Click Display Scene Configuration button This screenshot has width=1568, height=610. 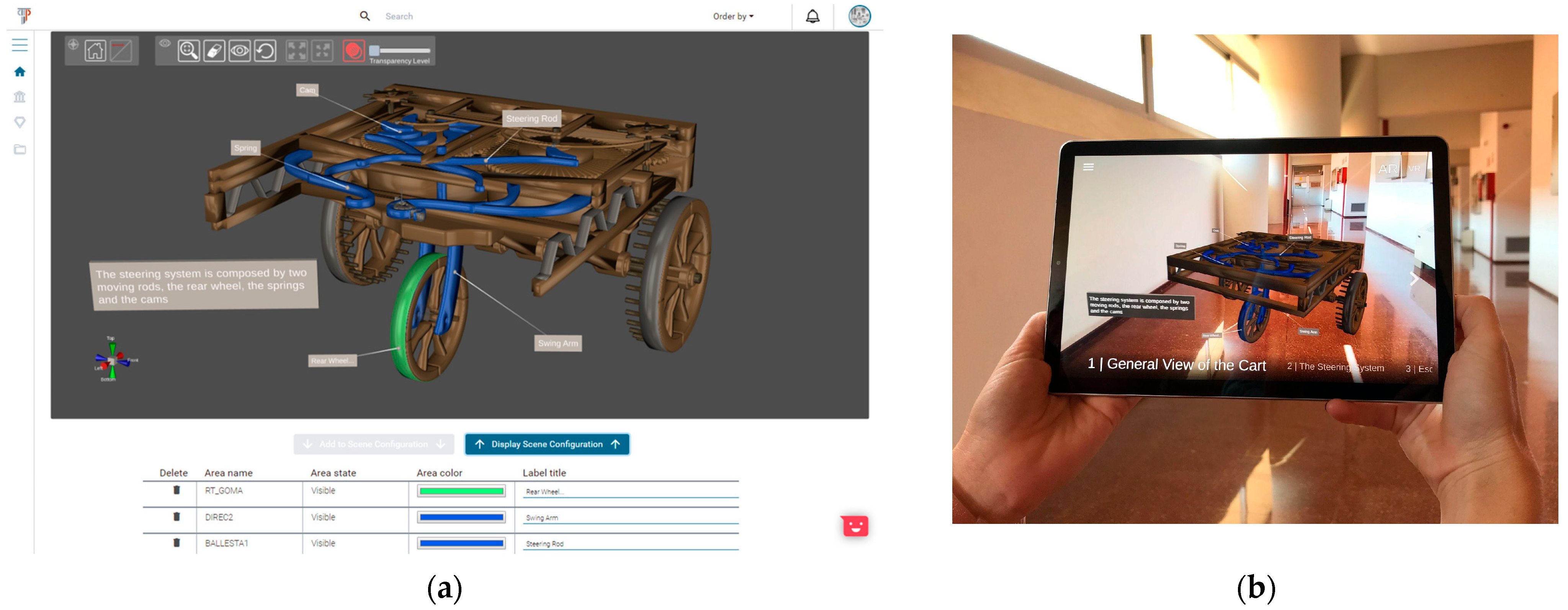pos(547,444)
